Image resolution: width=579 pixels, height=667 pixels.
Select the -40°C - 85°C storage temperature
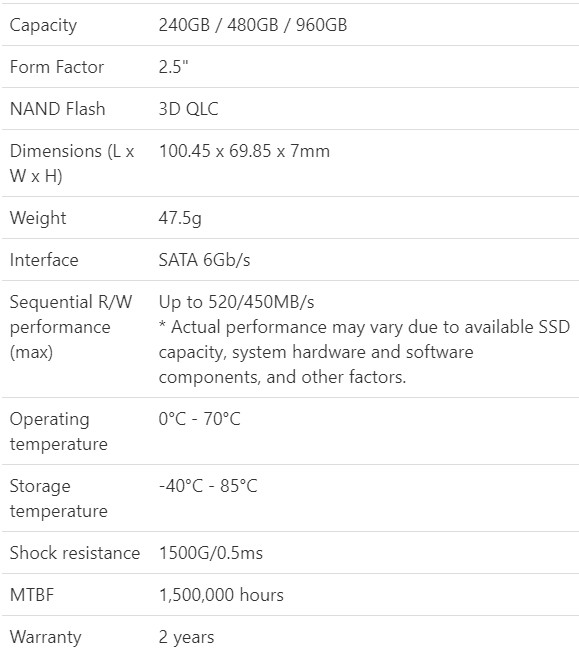pyautogui.click(x=208, y=486)
